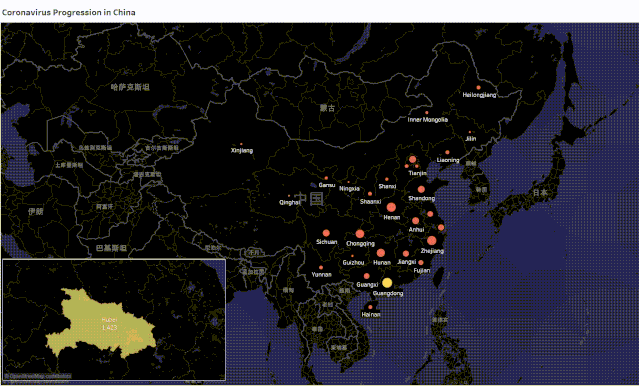The height and width of the screenshot is (386, 639).
Task: Click the Liaoning red marker
Action: pyautogui.click(x=447, y=152)
